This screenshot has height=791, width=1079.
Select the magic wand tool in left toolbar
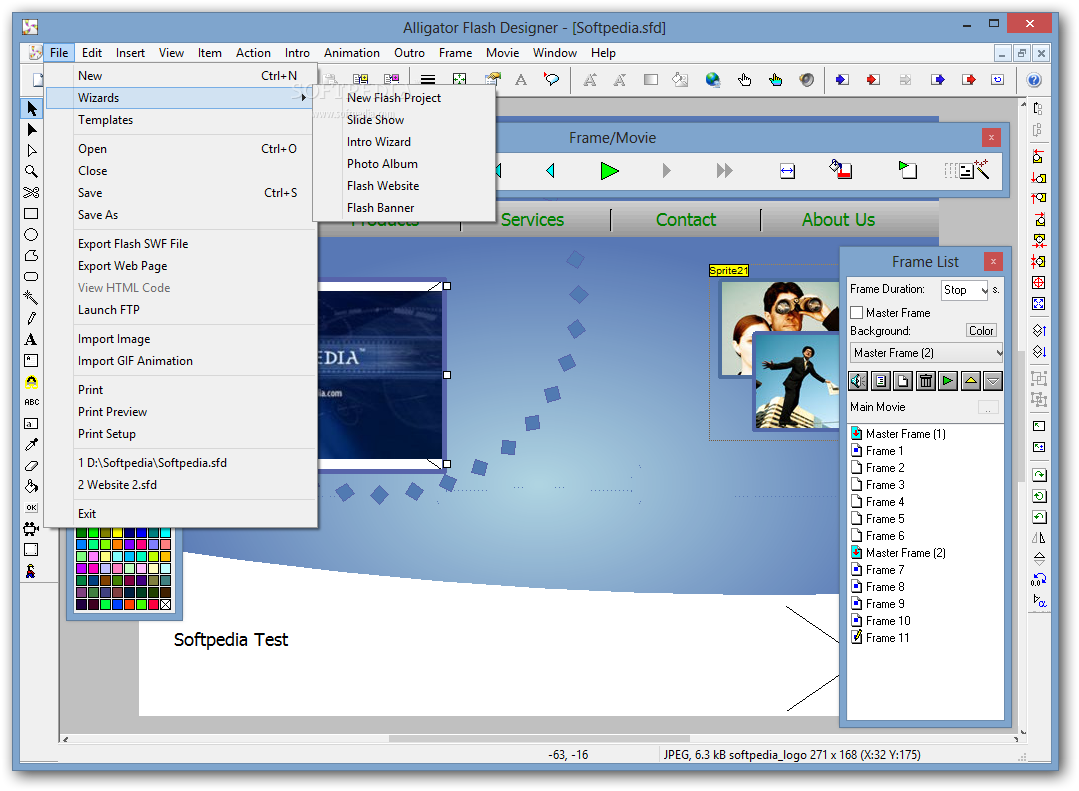32,297
